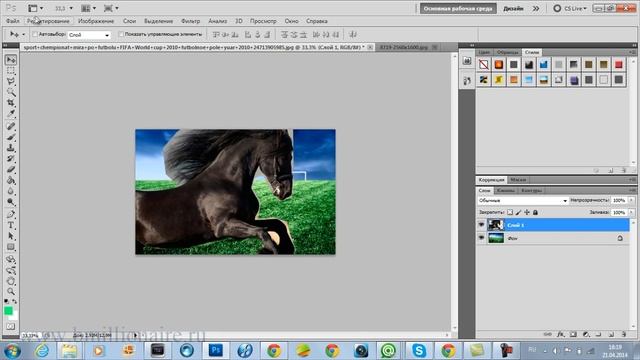Select the Blur tool
This screenshot has width=640, height=360.
11,191
